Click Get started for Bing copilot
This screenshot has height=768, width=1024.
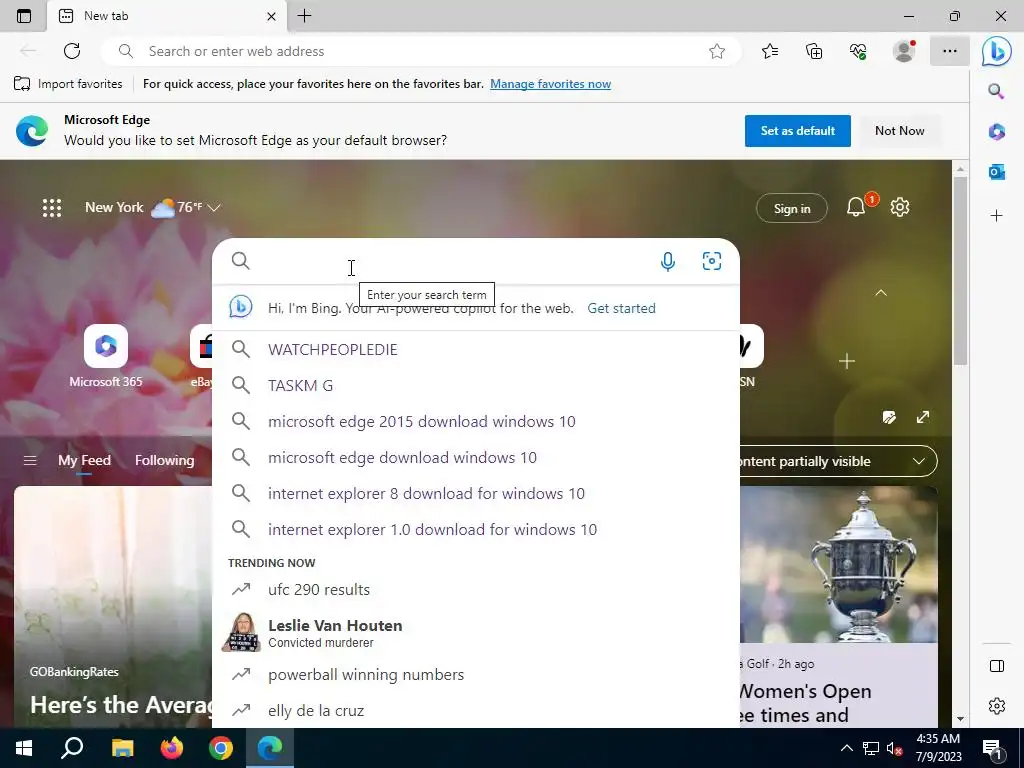(621, 308)
